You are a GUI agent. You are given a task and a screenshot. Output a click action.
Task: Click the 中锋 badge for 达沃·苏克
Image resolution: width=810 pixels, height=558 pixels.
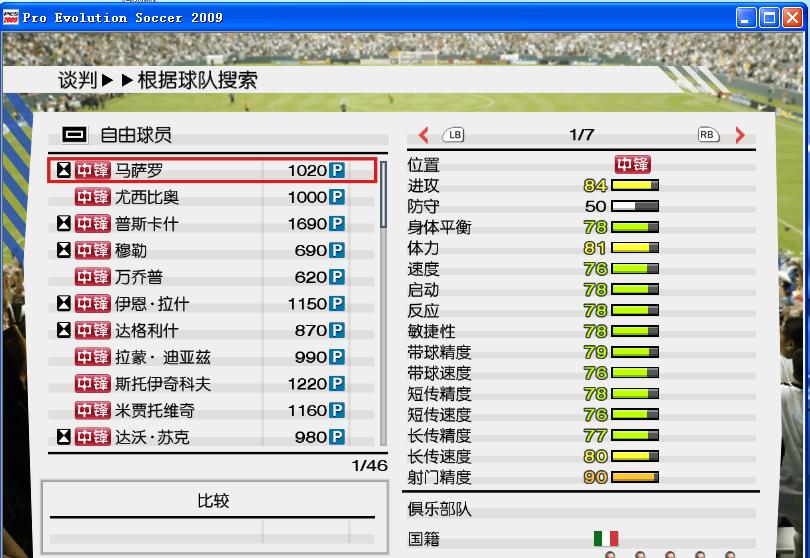[92, 437]
